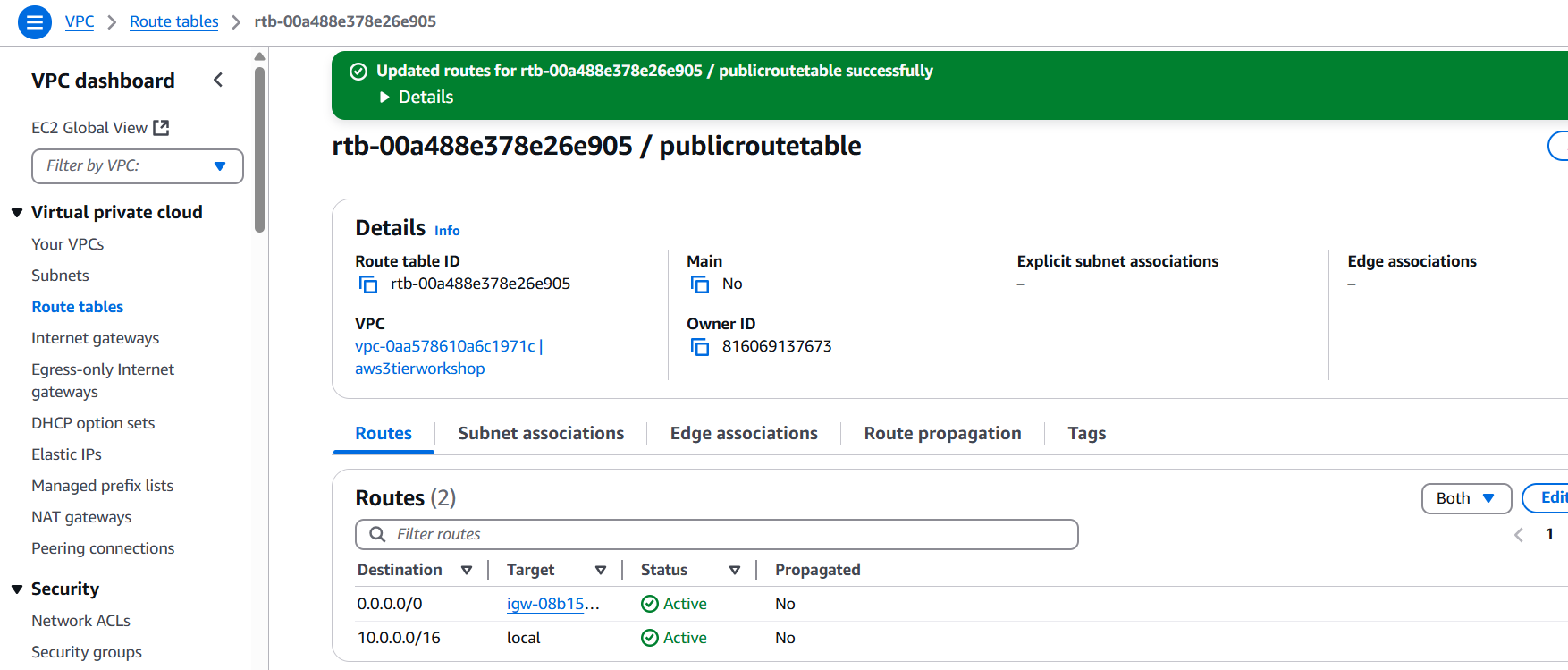Go to VPC breadcrumb link
The height and width of the screenshot is (670, 1568).
[80, 21]
